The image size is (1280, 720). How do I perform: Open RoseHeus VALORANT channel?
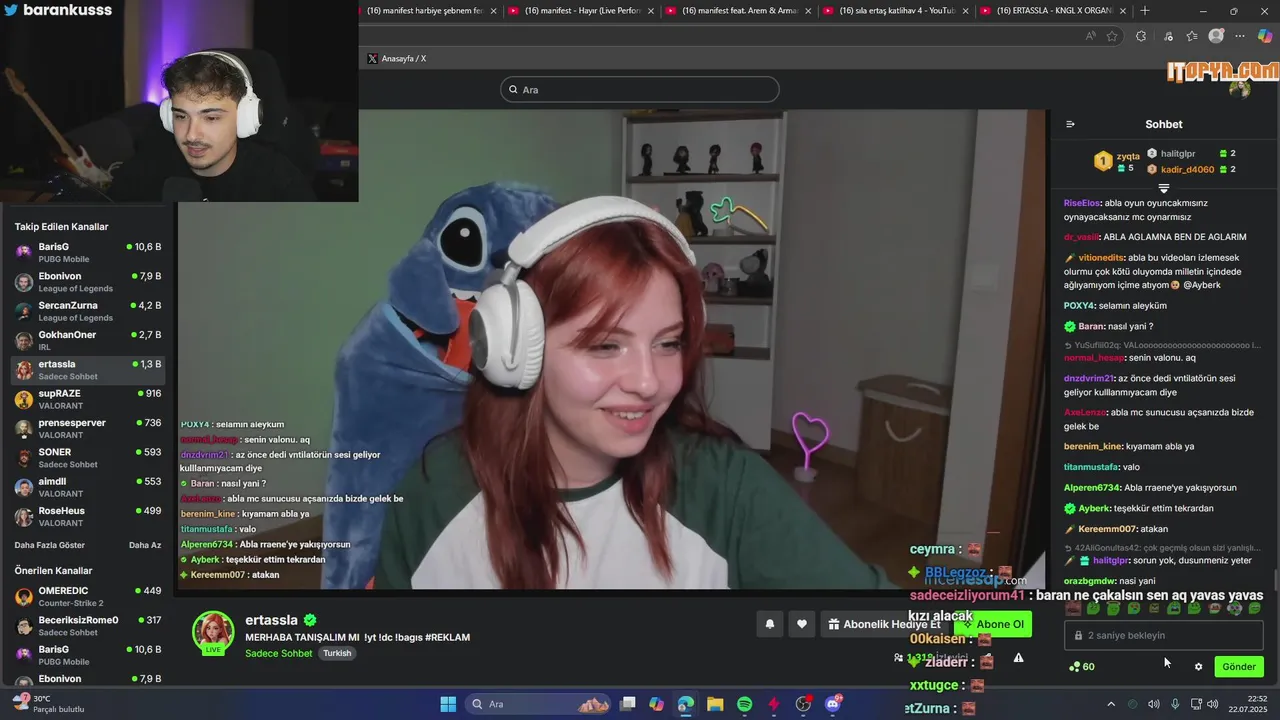[88, 516]
